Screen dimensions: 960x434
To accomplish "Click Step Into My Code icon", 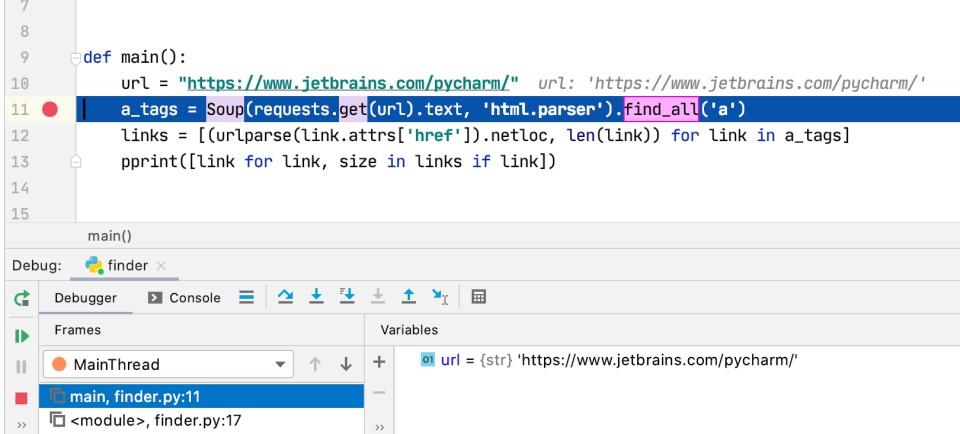I will tap(347, 297).
